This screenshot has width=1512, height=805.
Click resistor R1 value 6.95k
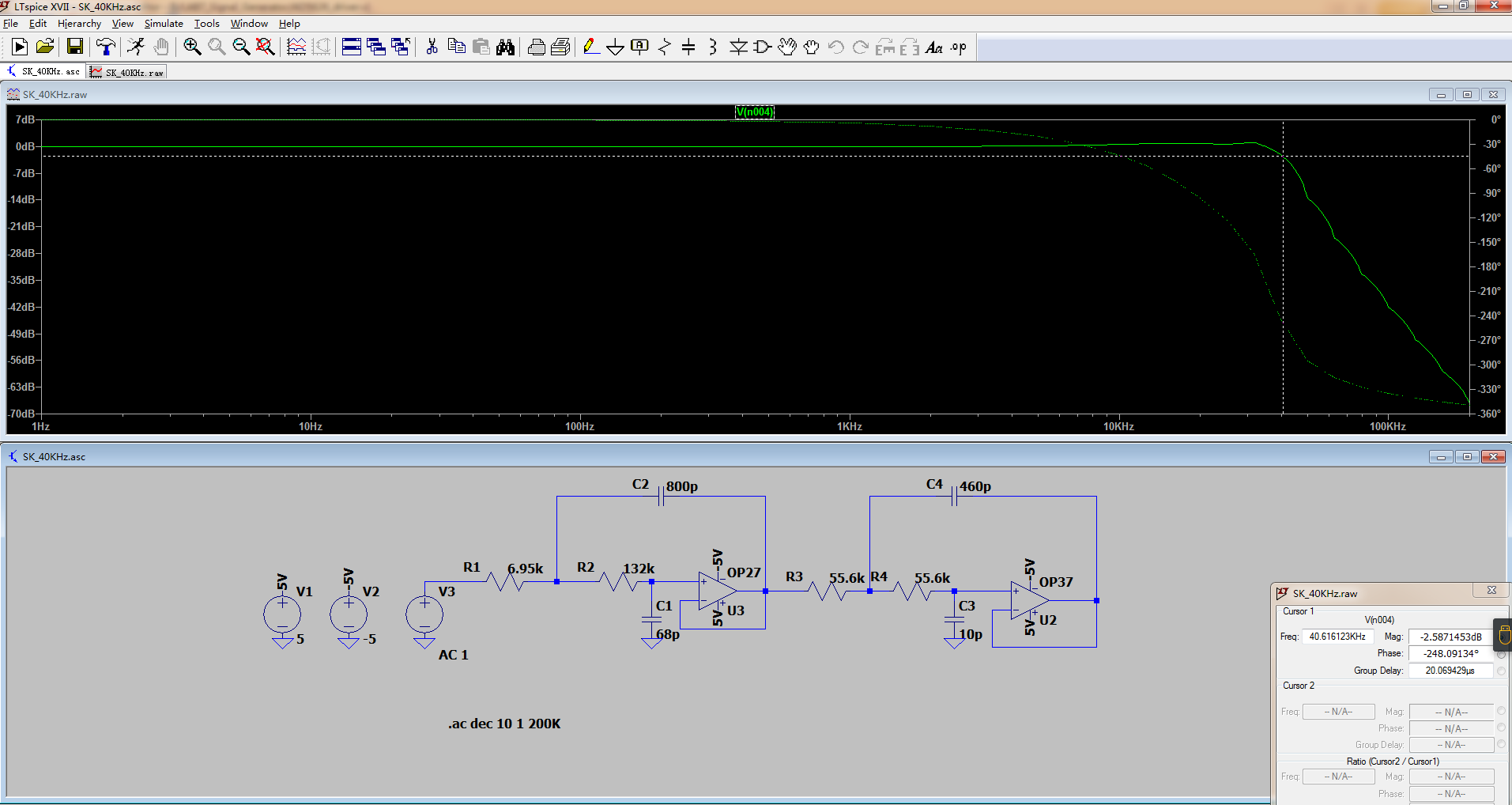coord(526,569)
